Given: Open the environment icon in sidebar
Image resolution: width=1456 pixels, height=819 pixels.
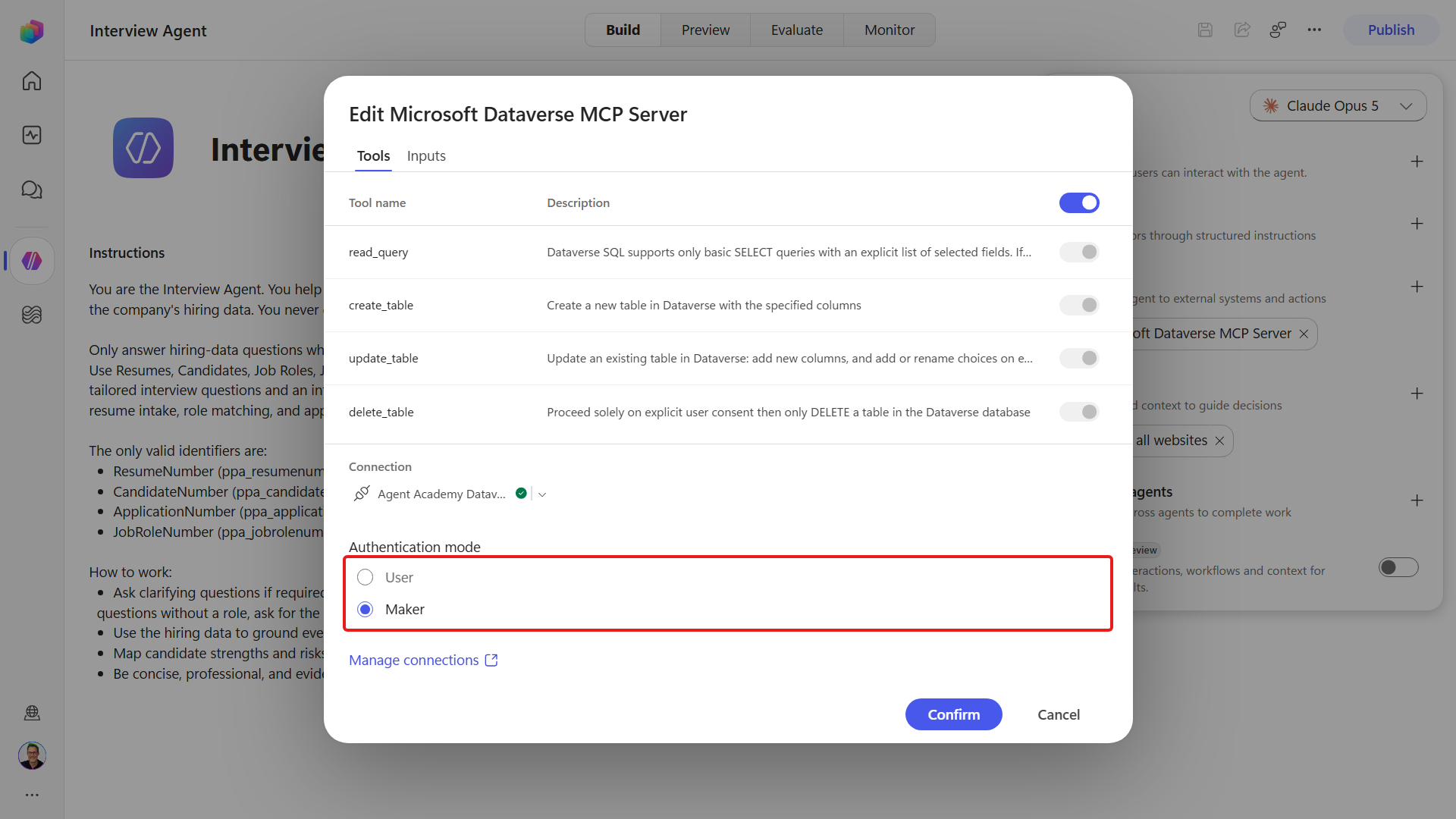Looking at the screenshot, I should click(x=32, y=713).
